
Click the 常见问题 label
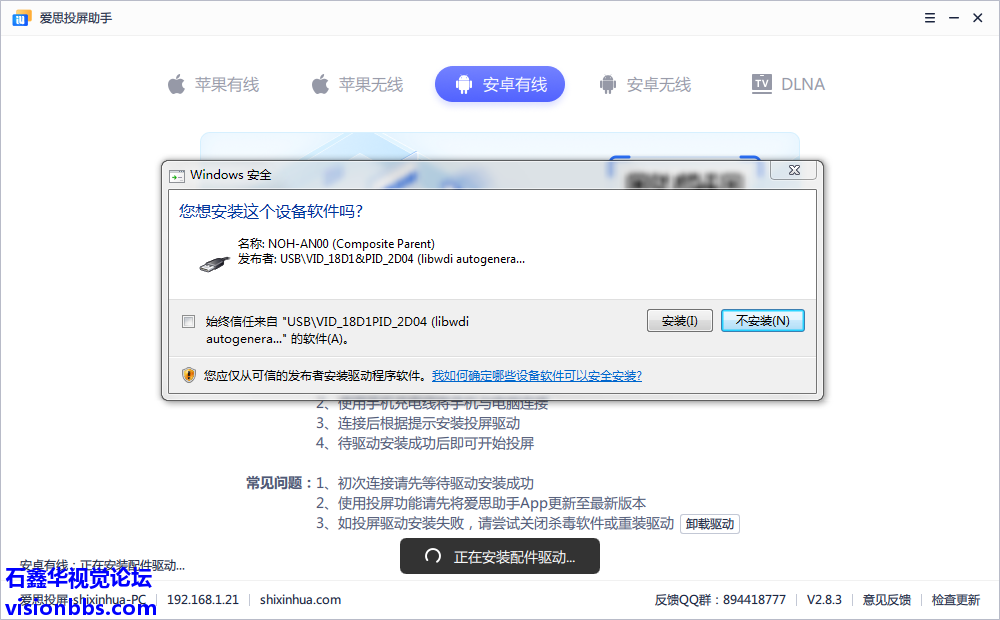[x=280, y=483]
